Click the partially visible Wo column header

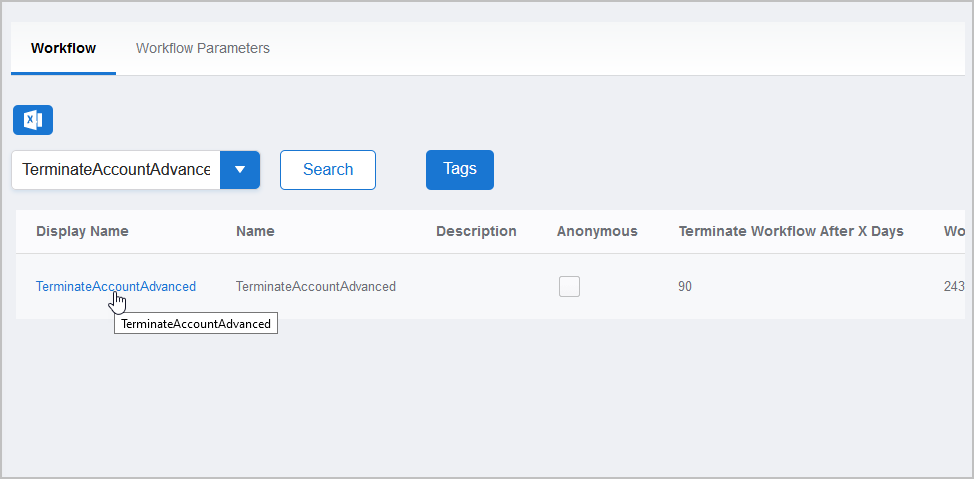pyautogui.click(x=953, y=231)
